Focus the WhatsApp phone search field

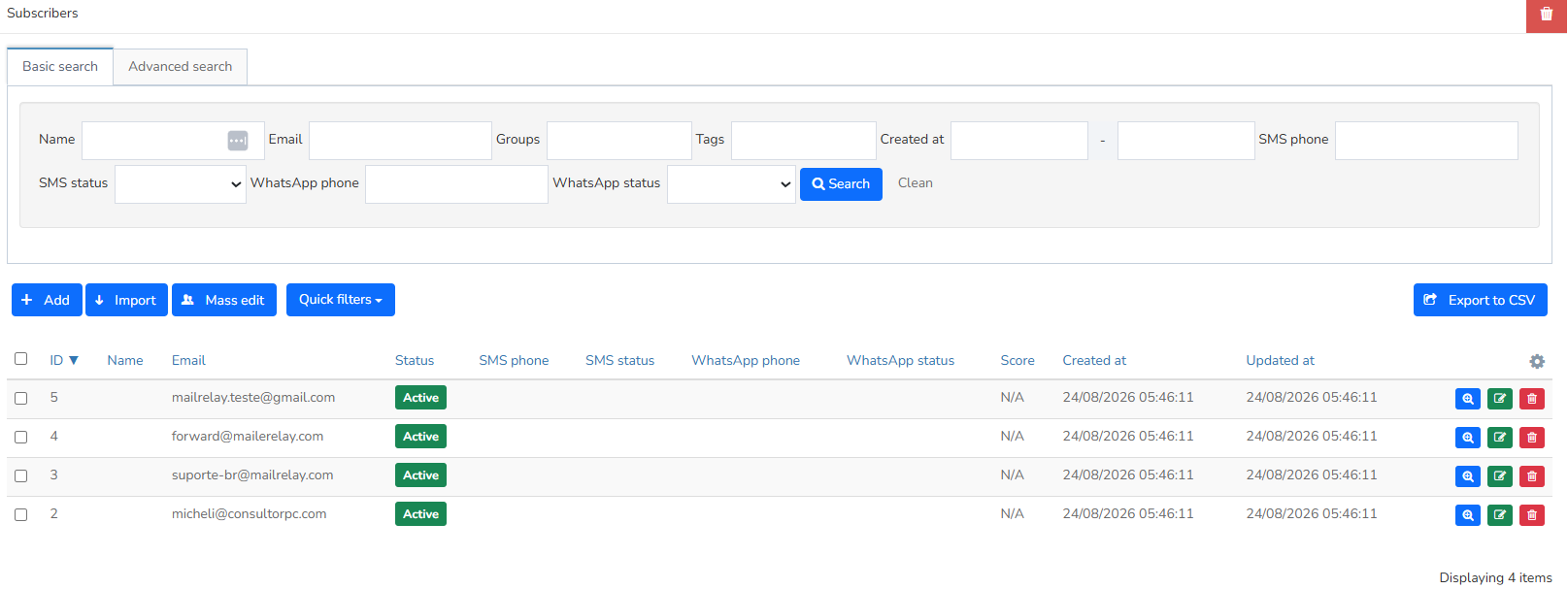pos(456,184)
